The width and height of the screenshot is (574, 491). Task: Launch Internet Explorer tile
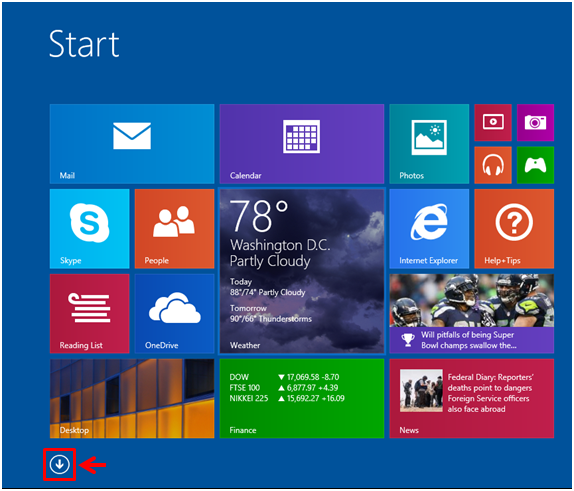coord(429,229)
